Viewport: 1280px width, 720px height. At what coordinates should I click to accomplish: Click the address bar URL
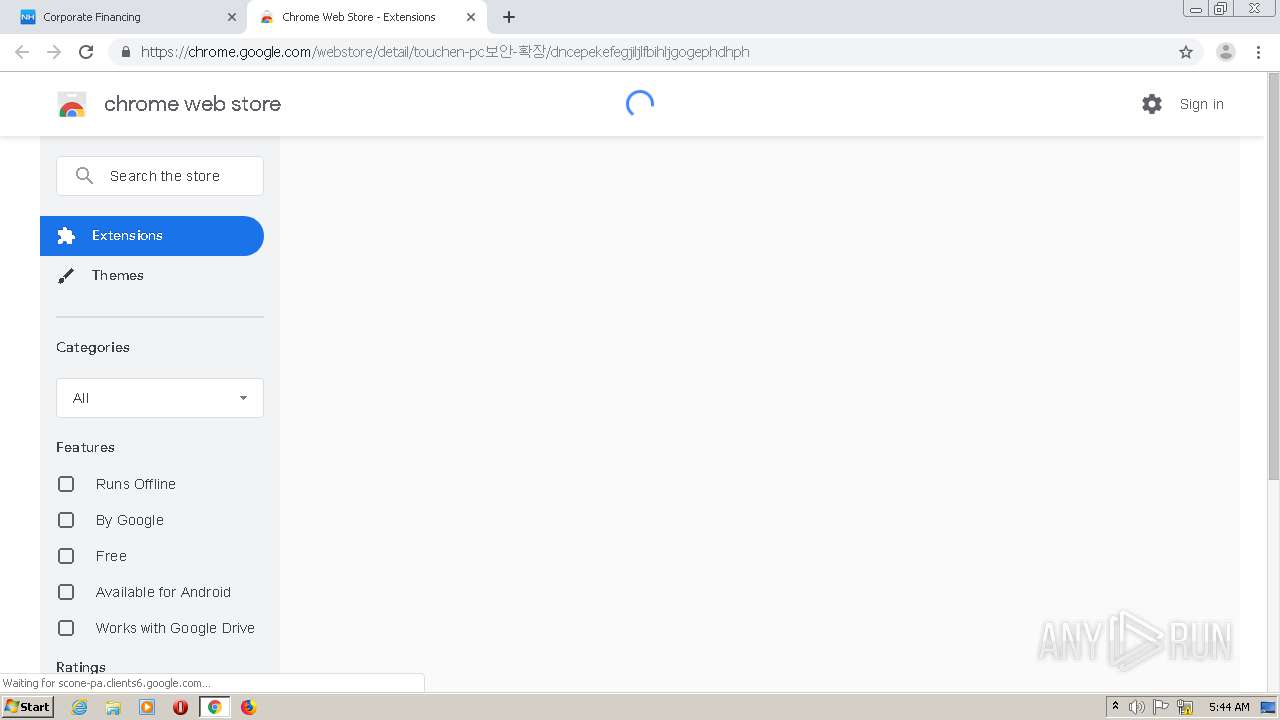click(445, 52)
